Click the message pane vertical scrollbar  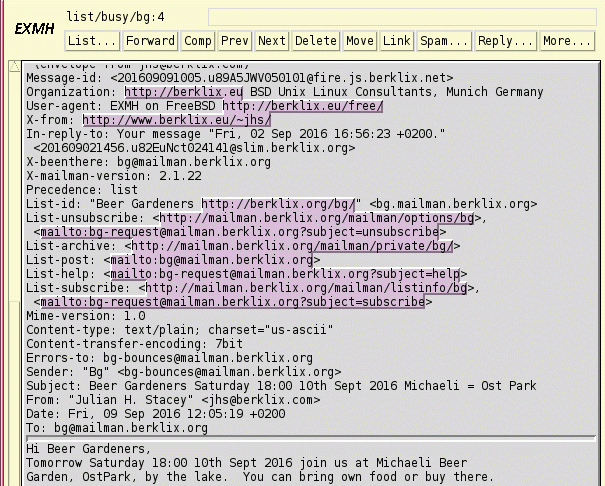pyautogui.click(x=14, y=270)
